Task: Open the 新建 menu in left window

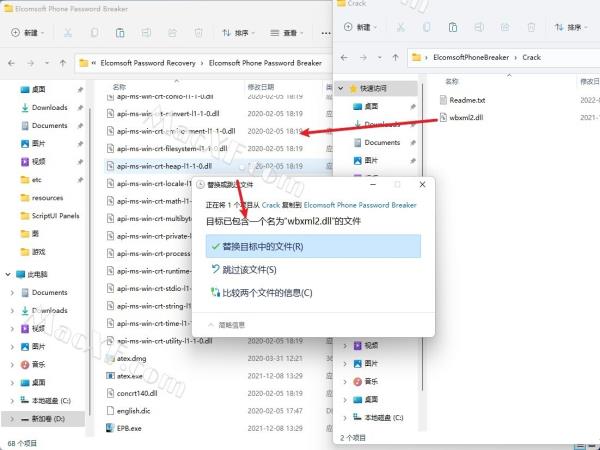Action: click(x=27, y=33)
